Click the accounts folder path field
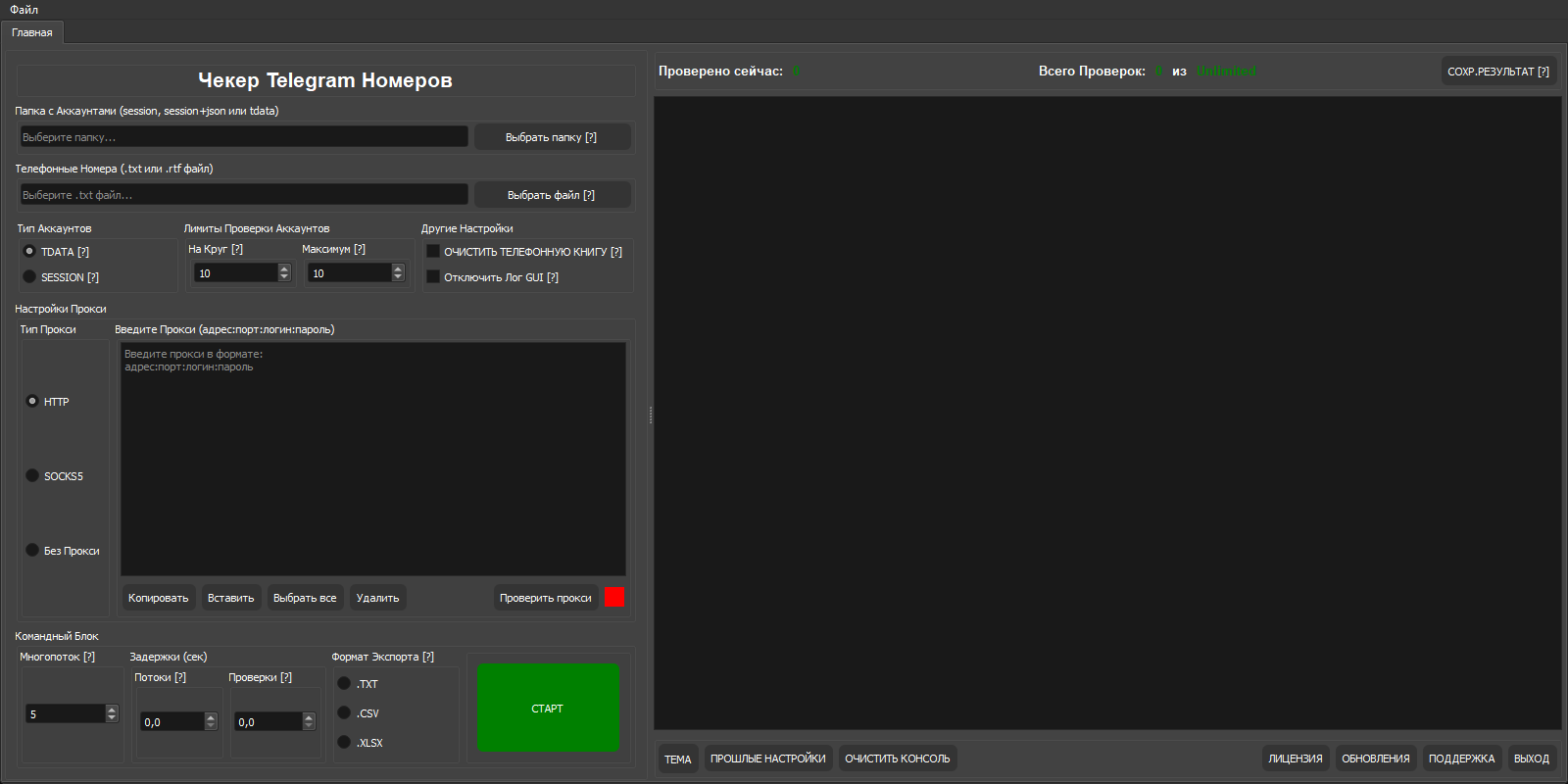The image size is (1568, 784). (x=244, y=137)
